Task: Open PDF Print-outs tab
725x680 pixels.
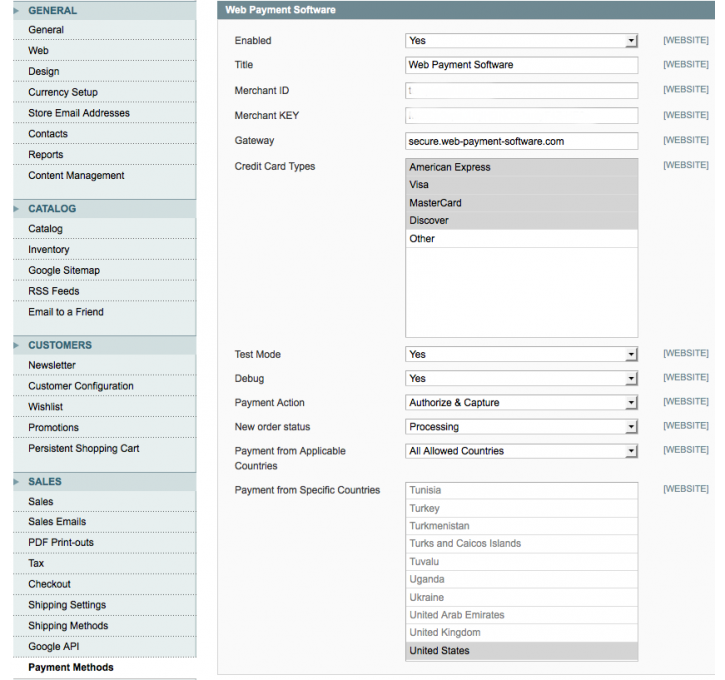Action: [104, 542]
